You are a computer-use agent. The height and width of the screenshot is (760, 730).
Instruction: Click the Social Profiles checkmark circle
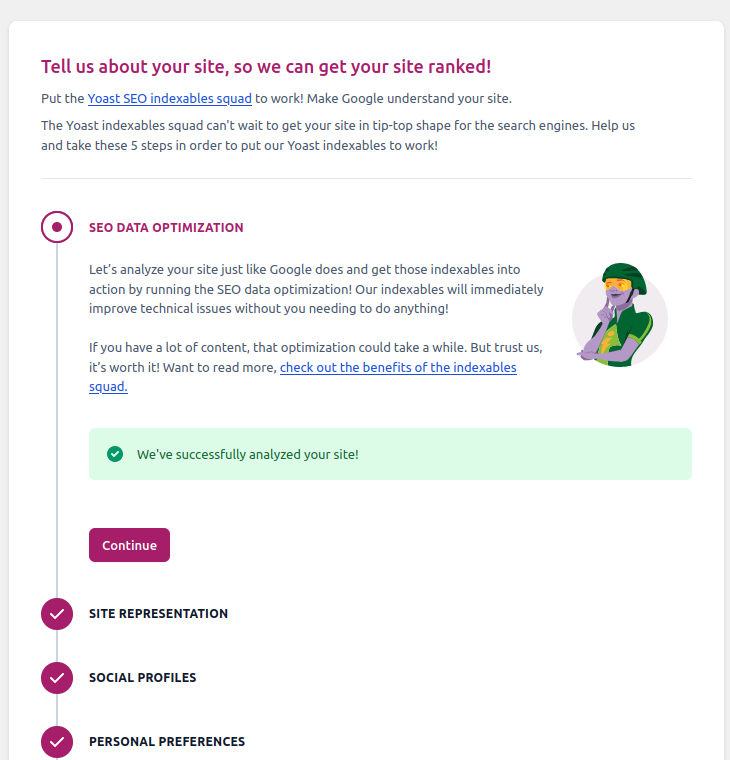tap(57, 678)
